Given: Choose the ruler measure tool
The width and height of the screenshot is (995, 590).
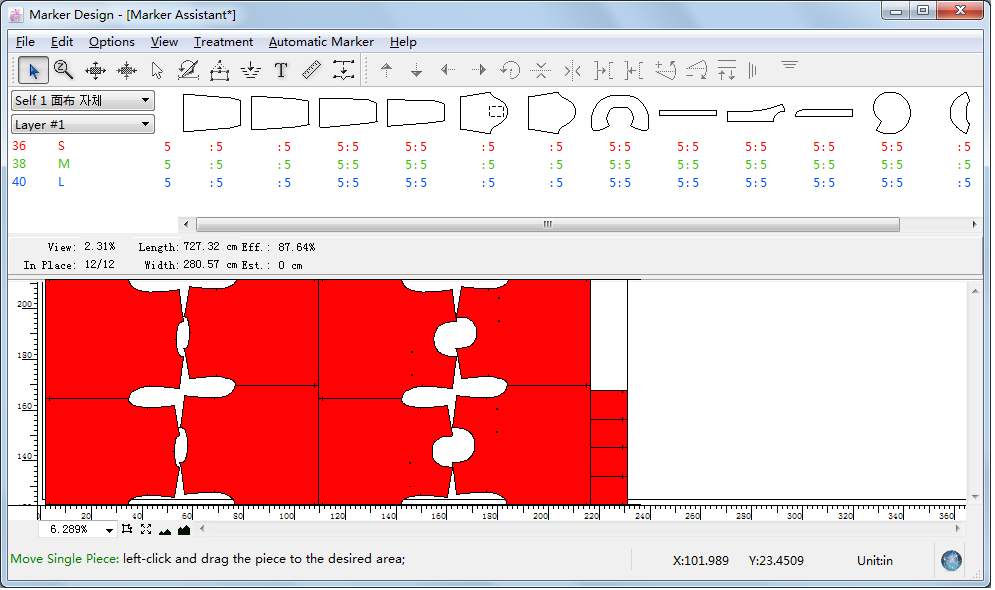Looking at the screenshot, I should click(x=311, y=70).
